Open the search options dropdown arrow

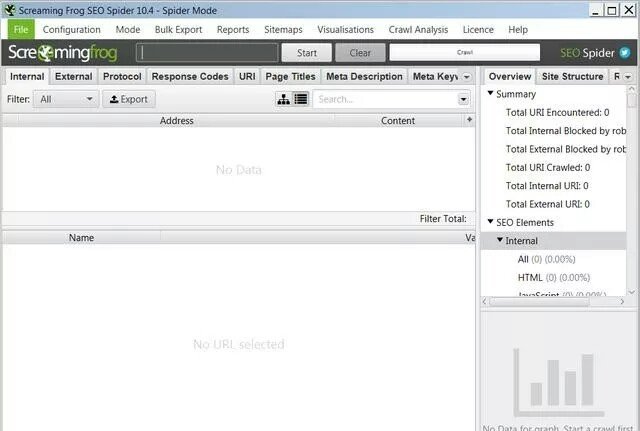463,99
